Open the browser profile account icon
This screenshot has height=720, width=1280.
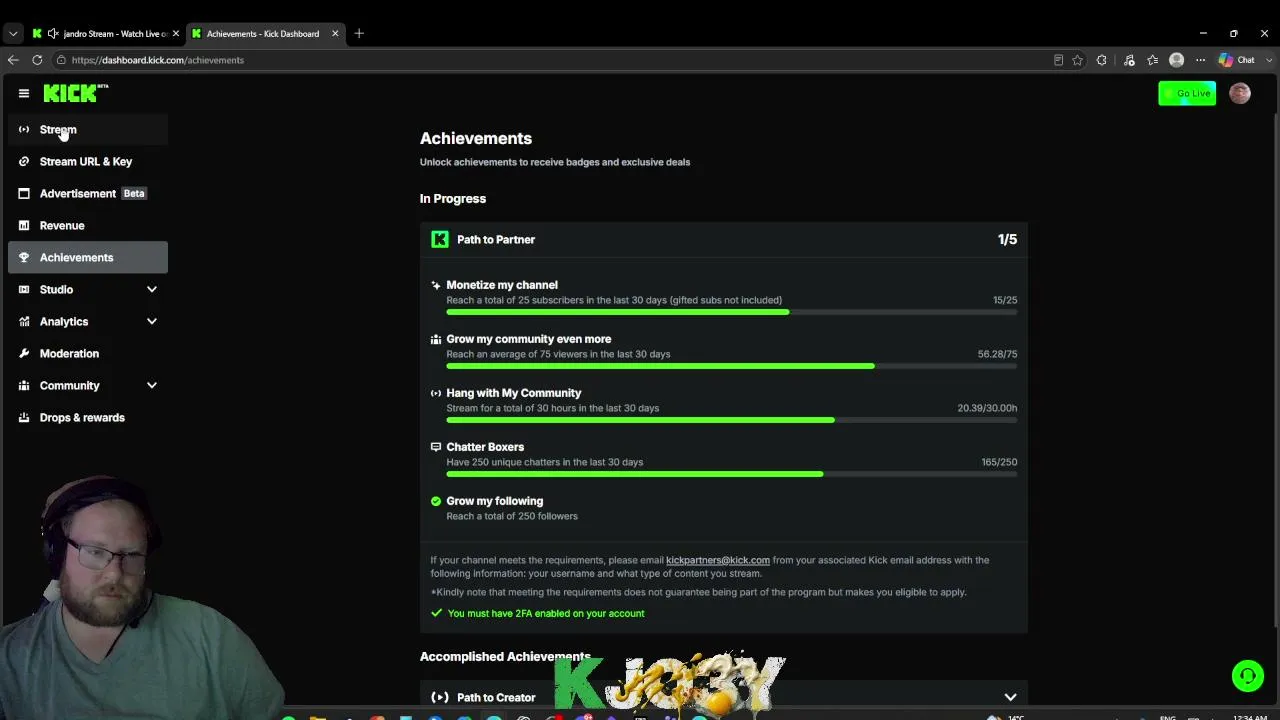click(x=1177, y=60)
